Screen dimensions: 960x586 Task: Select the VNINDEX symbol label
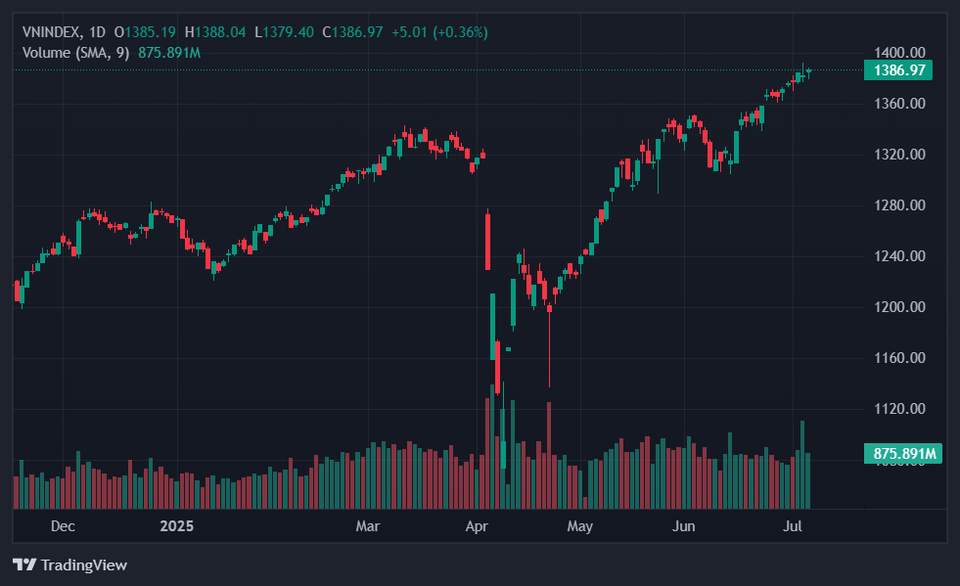coord(51,32)
